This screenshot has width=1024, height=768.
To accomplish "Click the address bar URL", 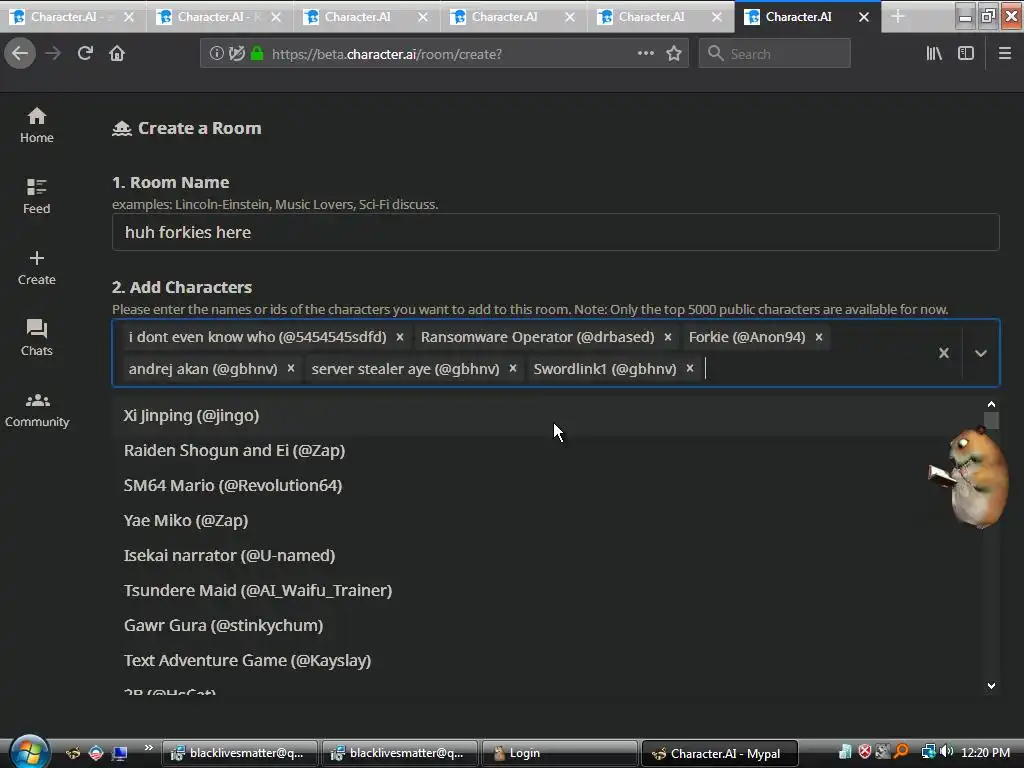I will [387, 54].
